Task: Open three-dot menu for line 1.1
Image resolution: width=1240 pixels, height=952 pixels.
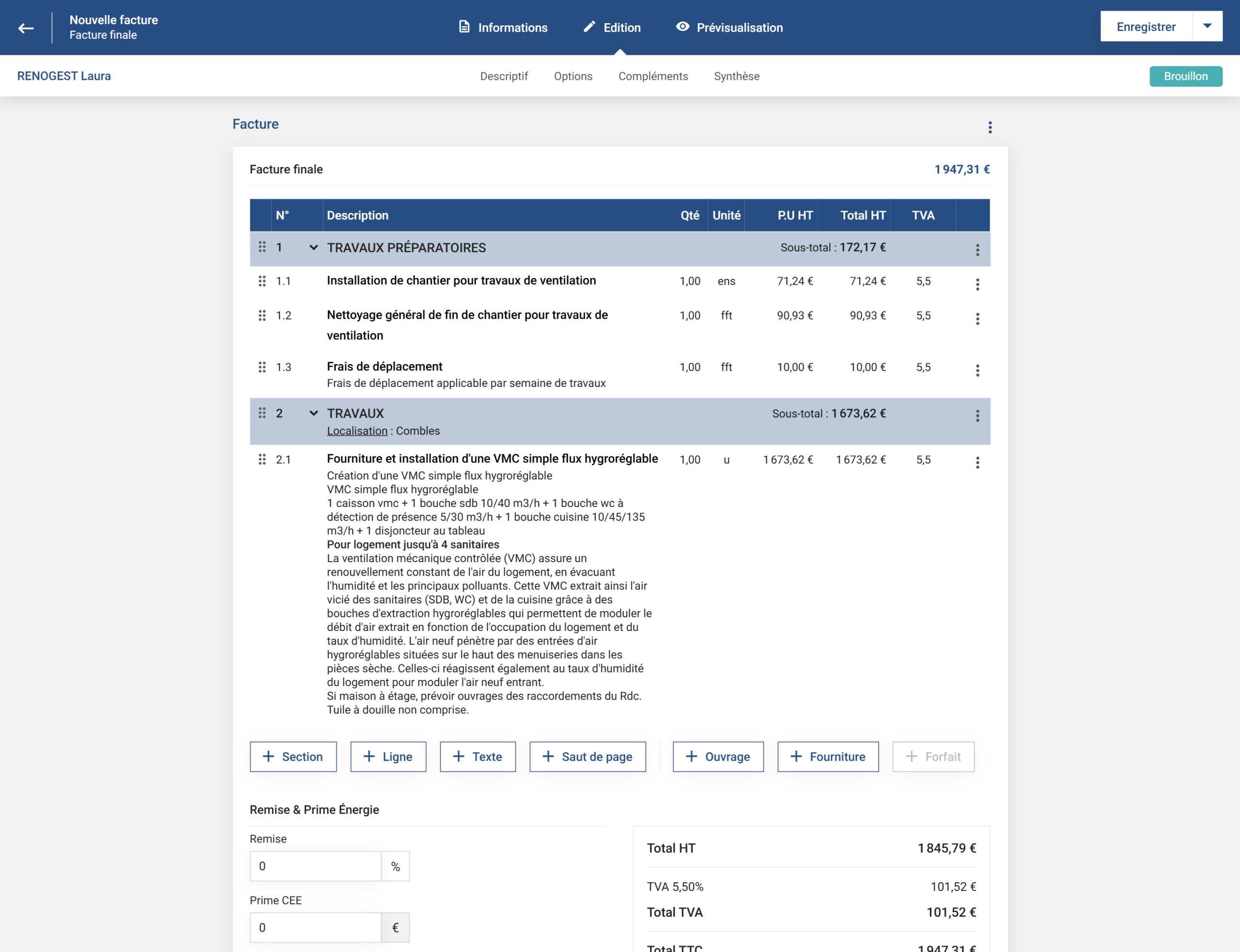Action: (x=977, y=284)
